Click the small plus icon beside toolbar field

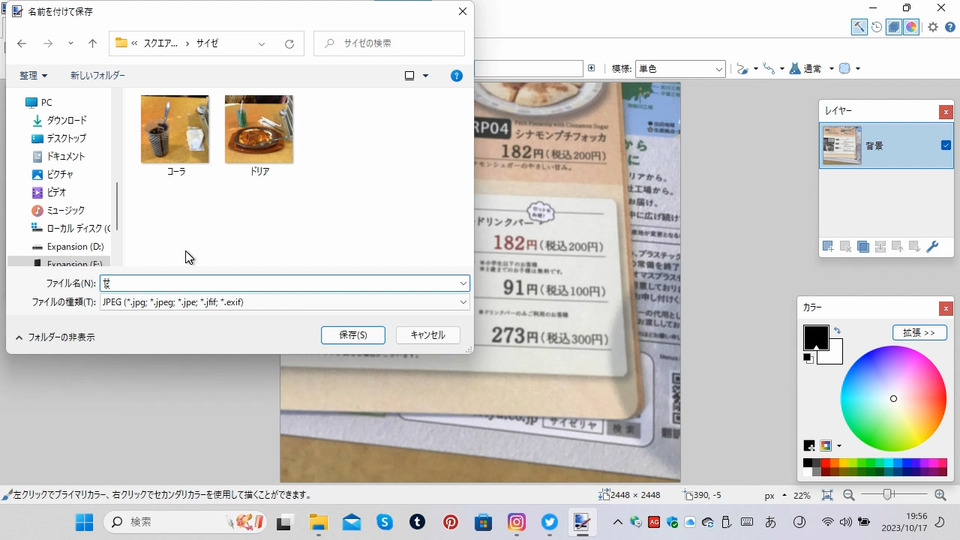(591, 68)
